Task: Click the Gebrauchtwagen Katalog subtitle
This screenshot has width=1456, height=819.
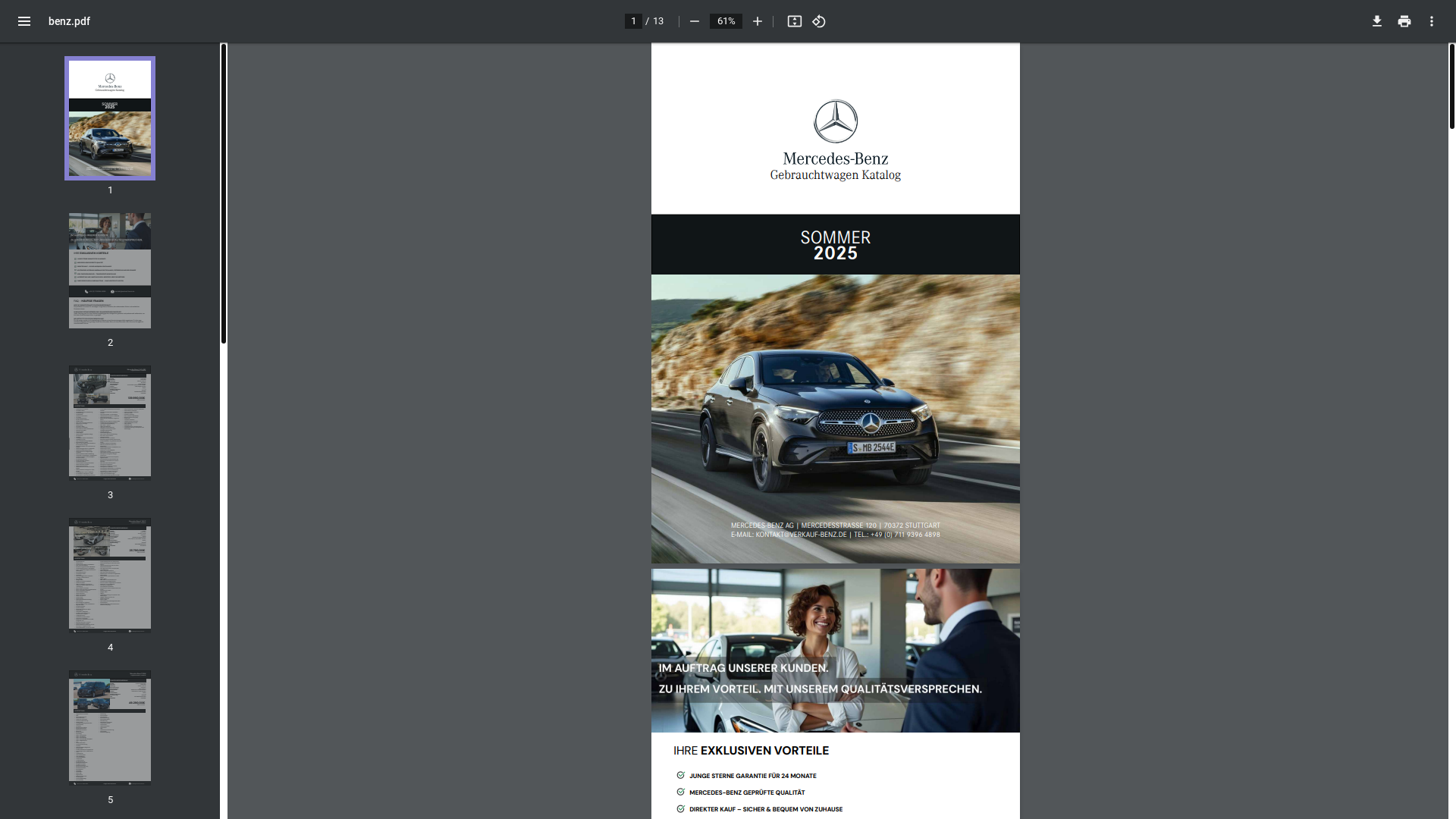Action: [x=836, y=175]
